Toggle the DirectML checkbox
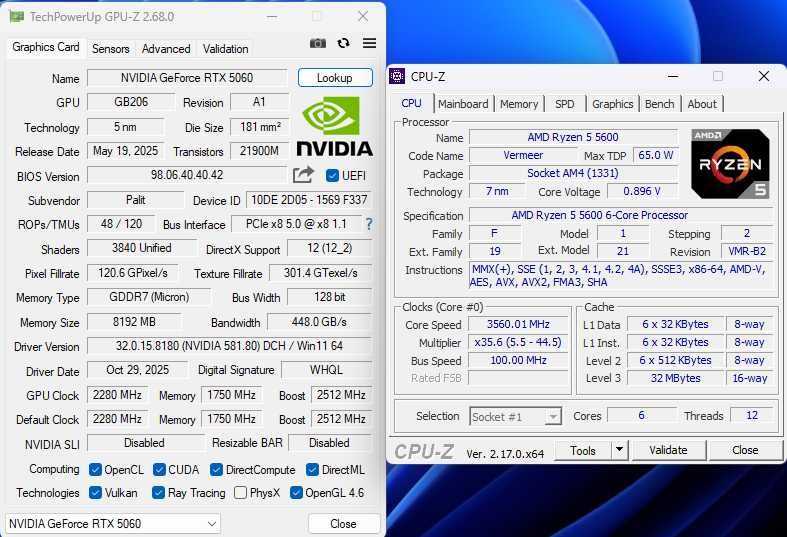The width and height of the screenshot is (787, 537). coord(312,470)
